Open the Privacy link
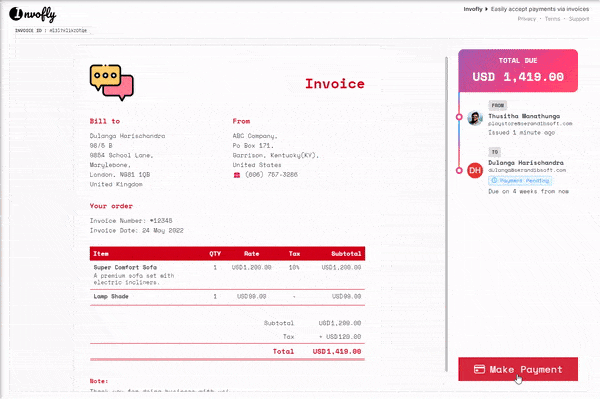This screenshot has width=600, height=399. tap(527, 19)
